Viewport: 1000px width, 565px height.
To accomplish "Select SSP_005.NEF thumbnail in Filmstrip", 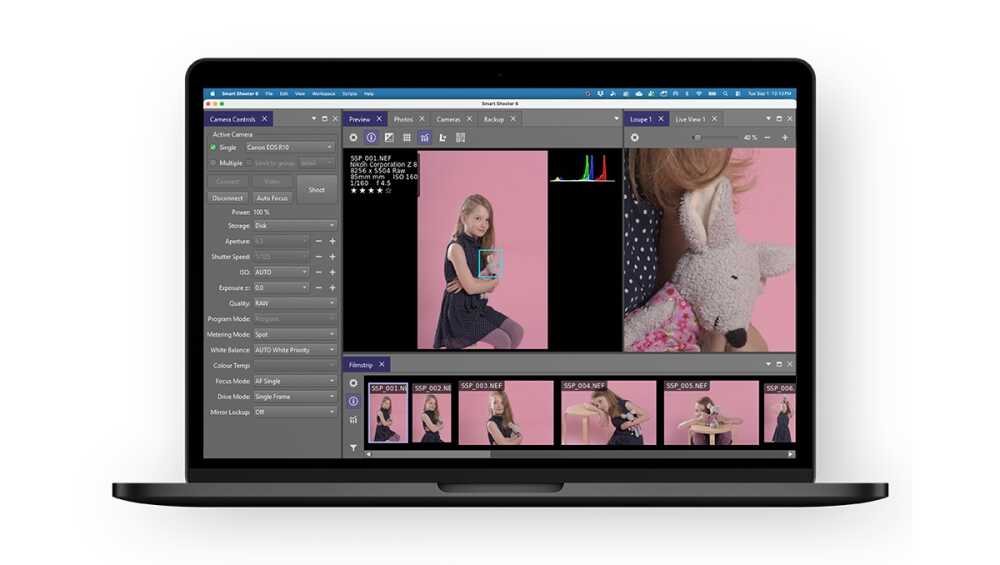I will 711,413.
